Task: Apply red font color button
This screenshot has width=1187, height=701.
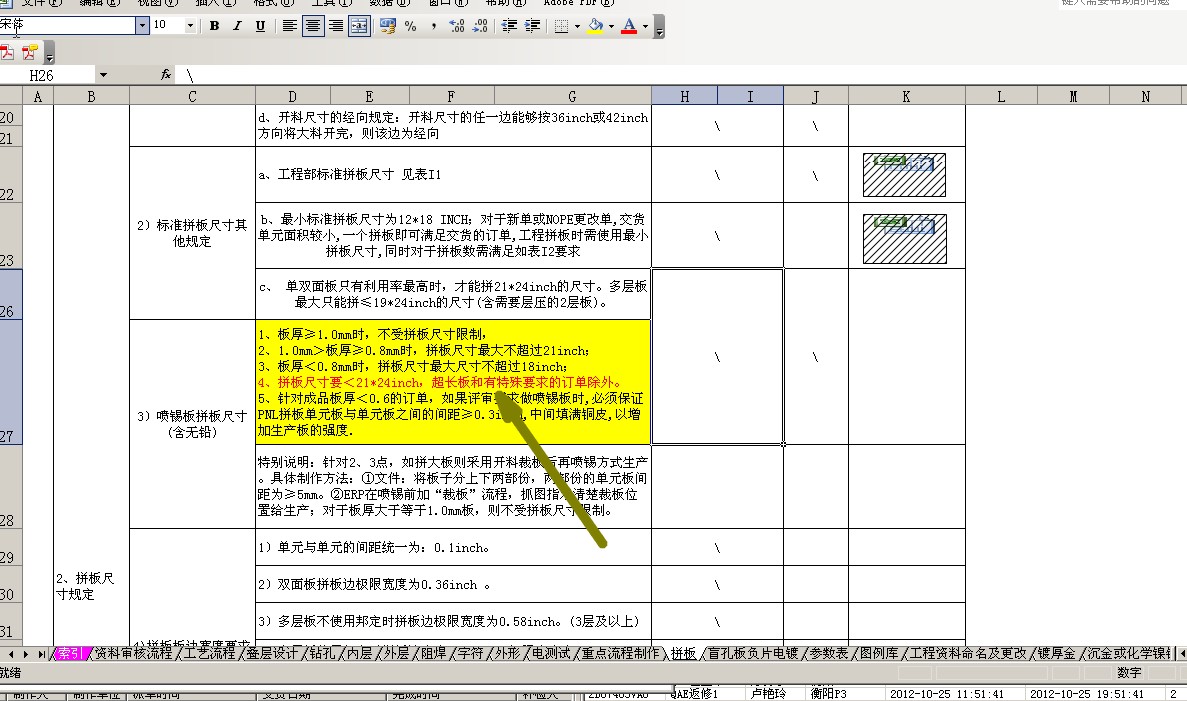Action: 629,26
